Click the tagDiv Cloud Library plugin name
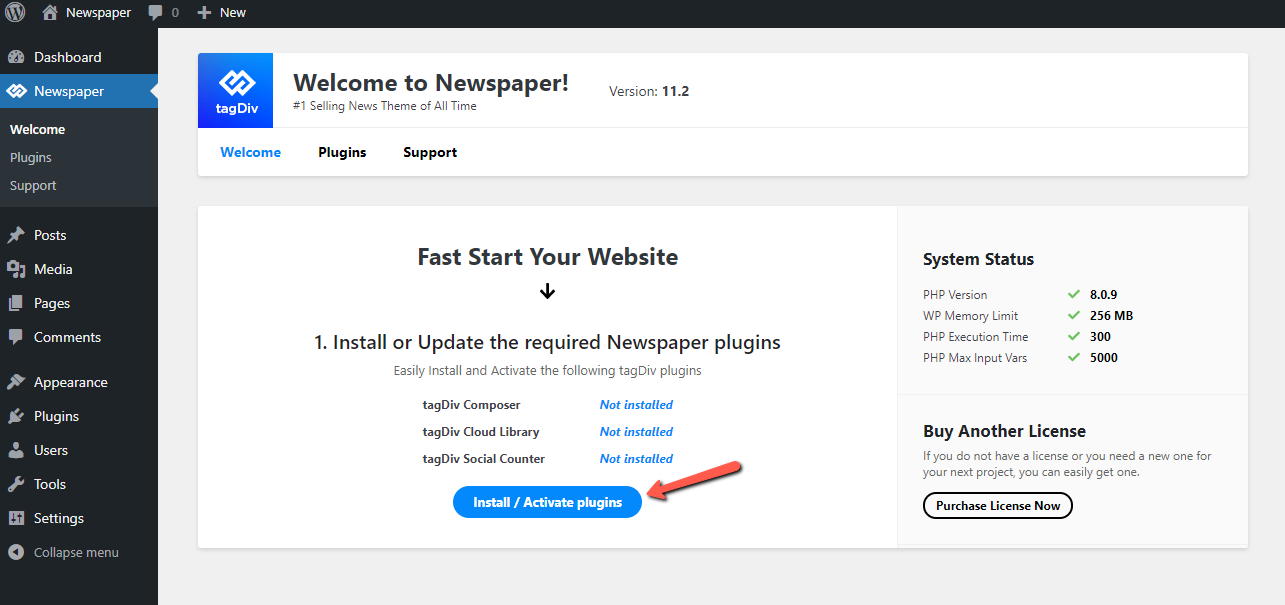The image size is (1285, 605). tap(481, 432)
